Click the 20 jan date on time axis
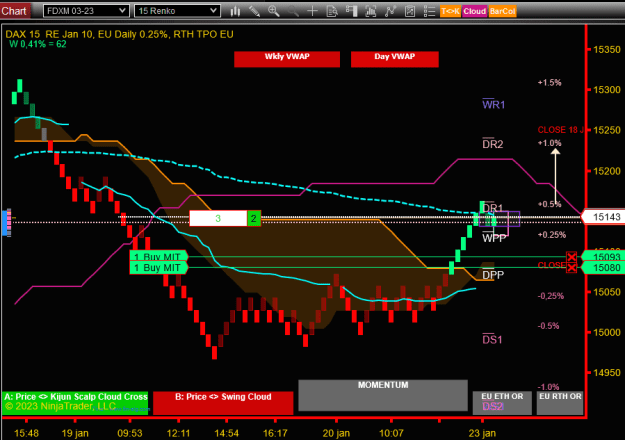 pos(336,433)
